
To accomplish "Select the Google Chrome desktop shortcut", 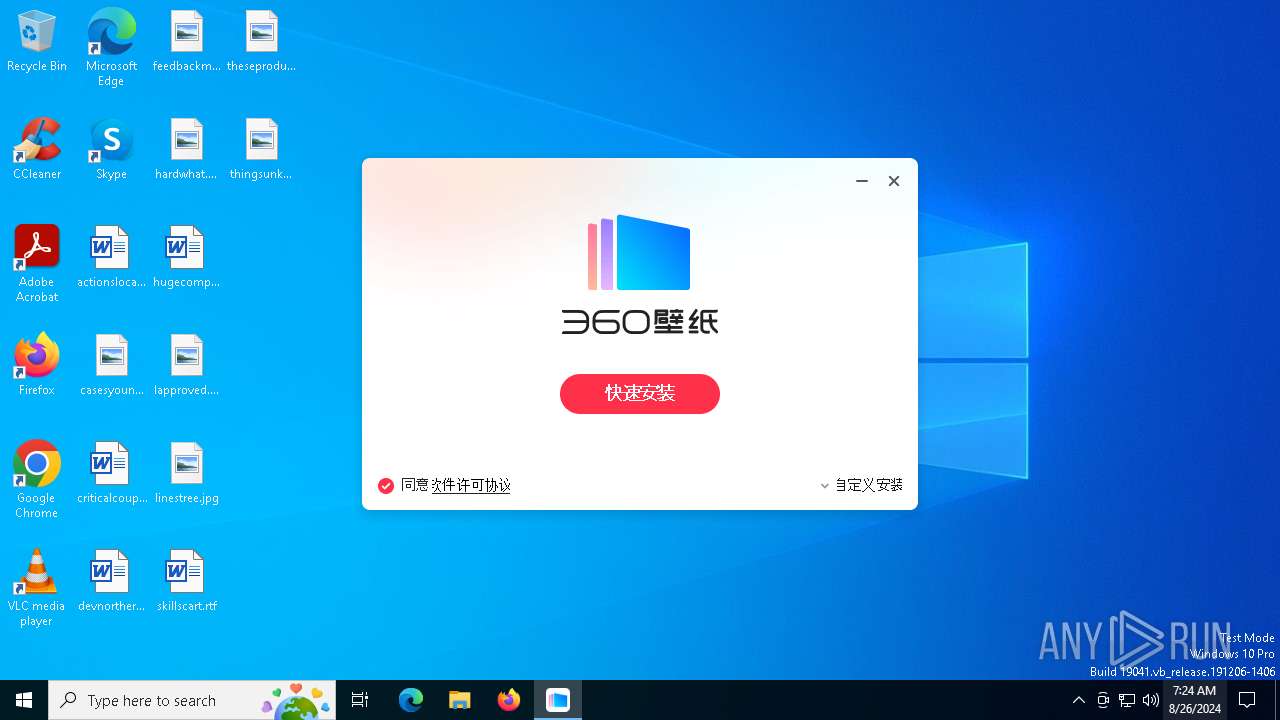I will tap(37, 480).
